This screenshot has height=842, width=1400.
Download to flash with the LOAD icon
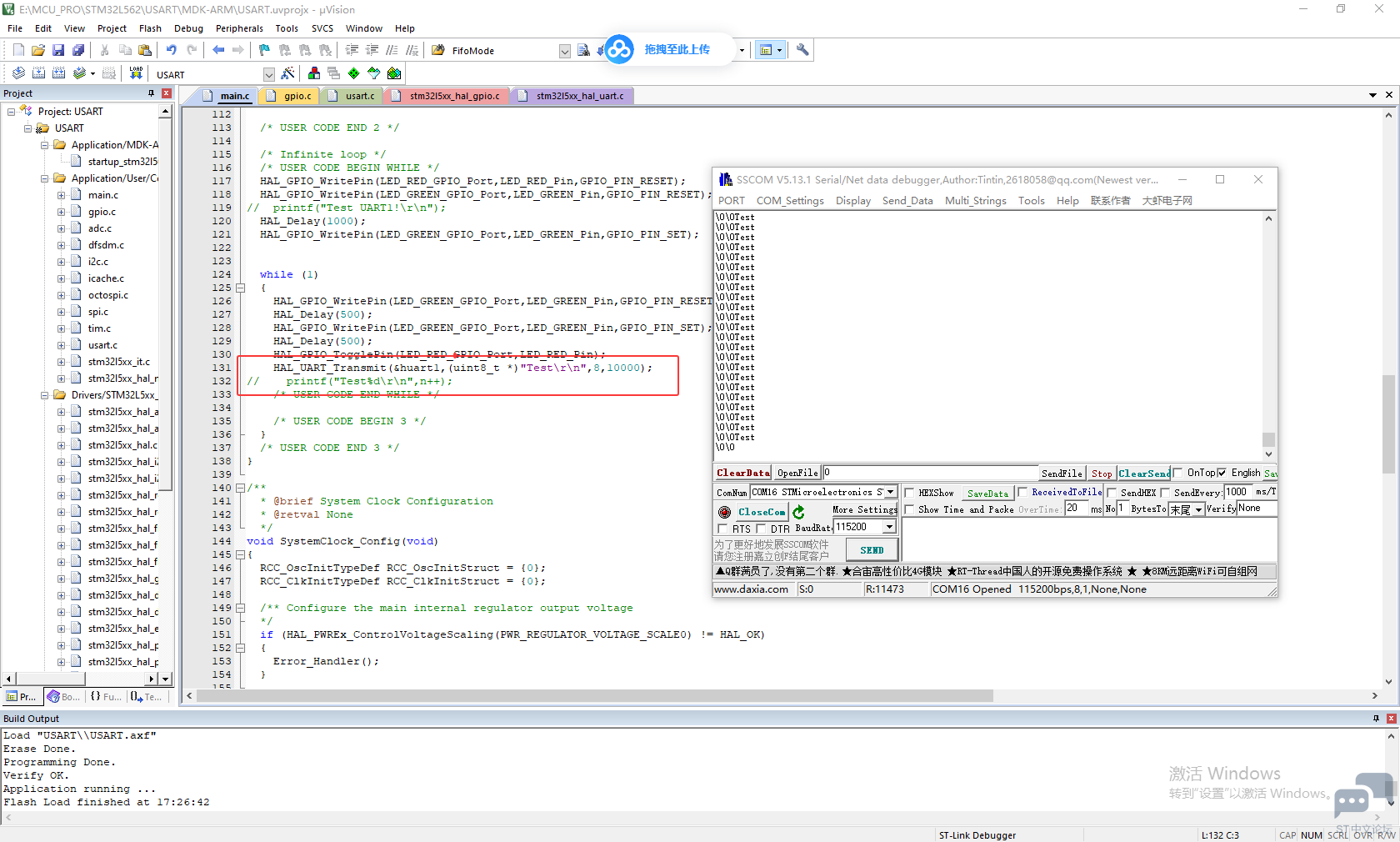(x=135, y=73)
